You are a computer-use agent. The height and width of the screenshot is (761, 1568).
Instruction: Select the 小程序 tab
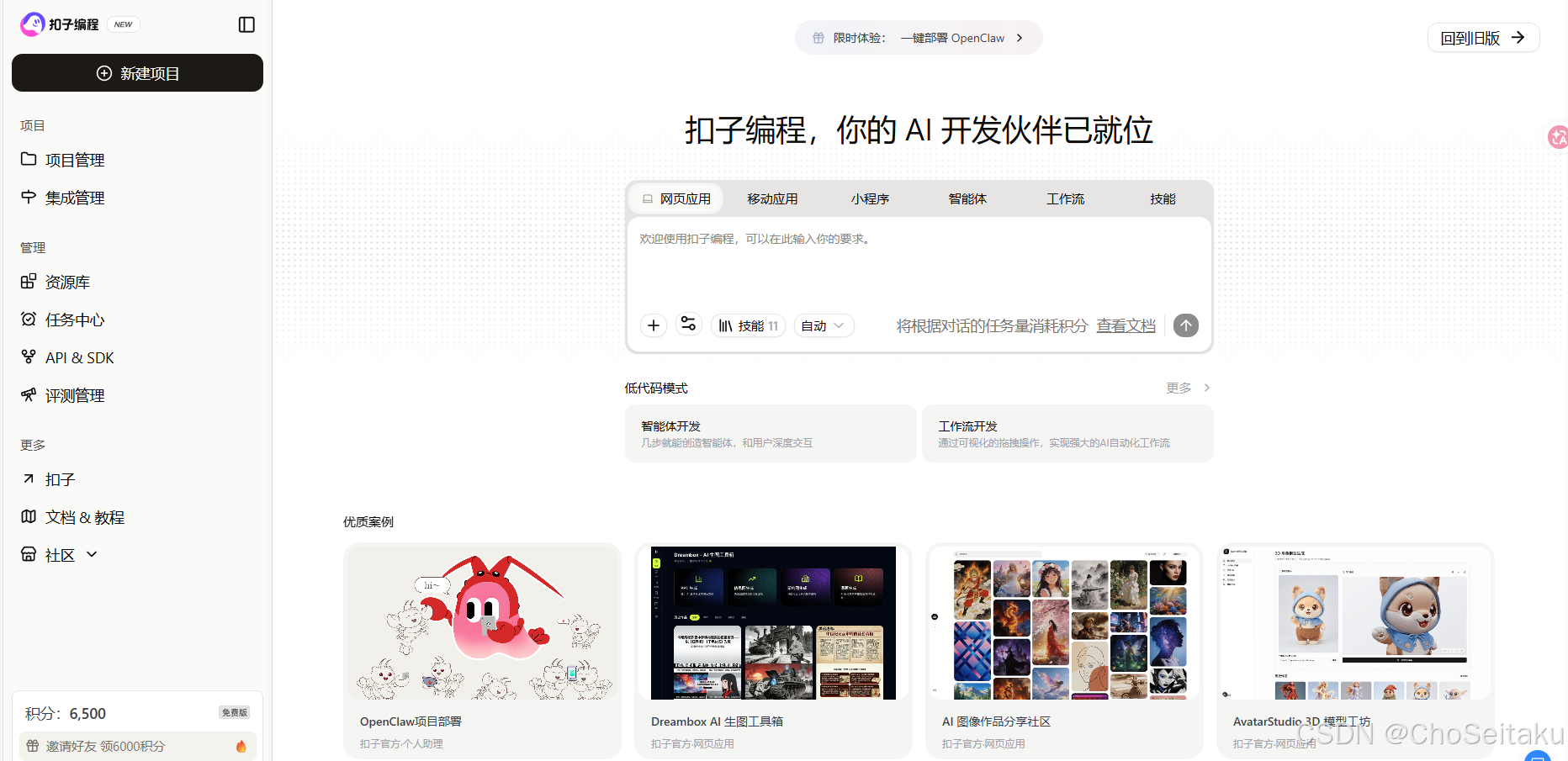[870, 199]
